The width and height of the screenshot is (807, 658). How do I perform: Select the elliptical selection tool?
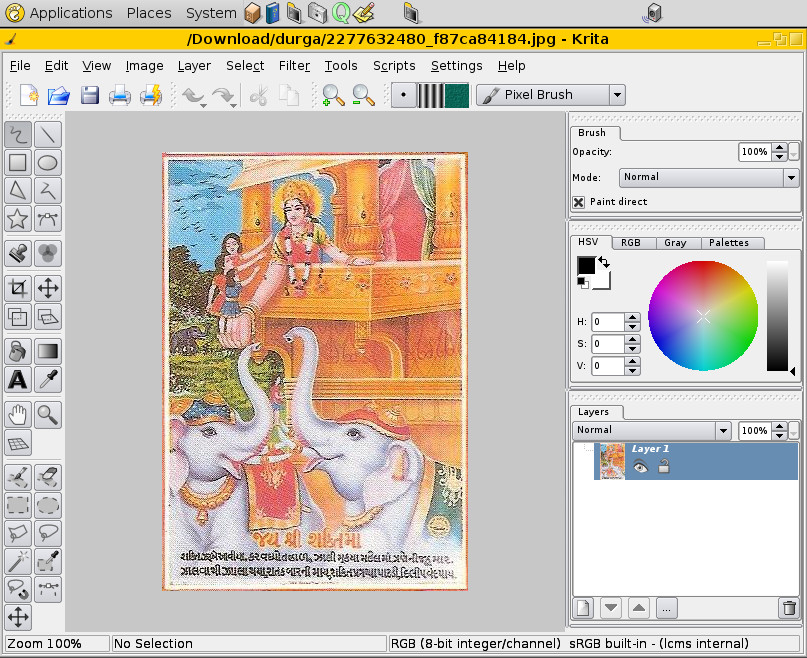[x=48, y=506]
